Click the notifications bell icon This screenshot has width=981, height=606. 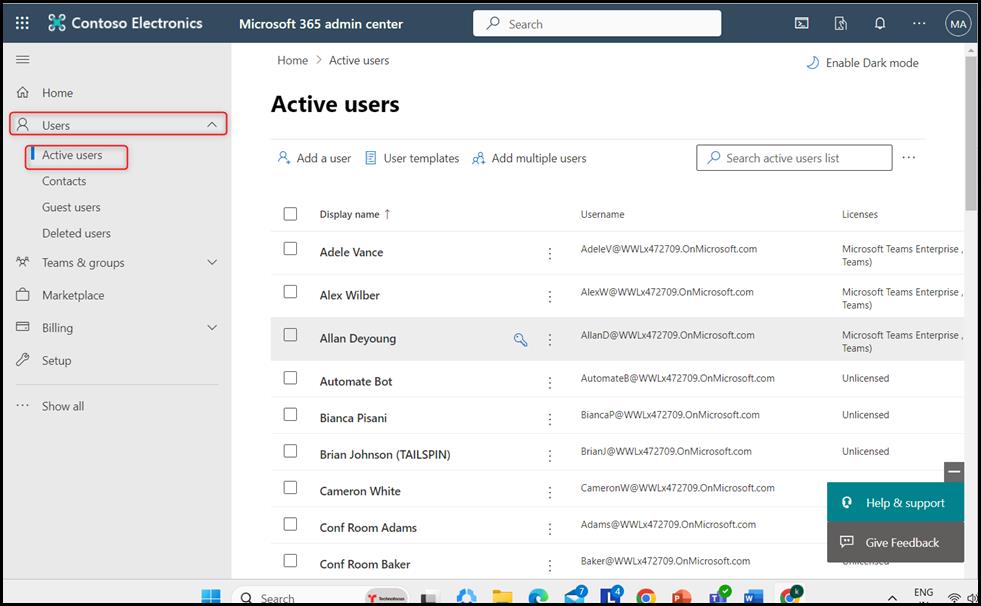[880, 23]
